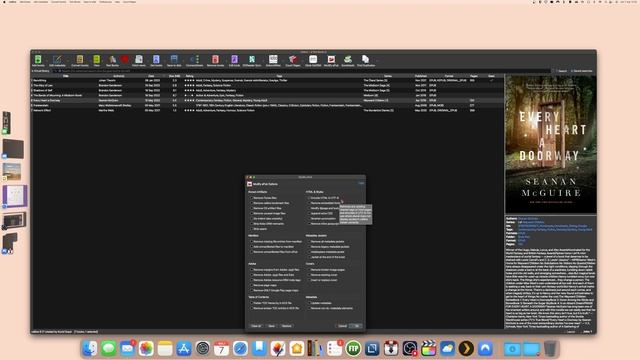Open Messages from the Dock
The height and width of the screenshot is (360, 640).
pos(109,349)
